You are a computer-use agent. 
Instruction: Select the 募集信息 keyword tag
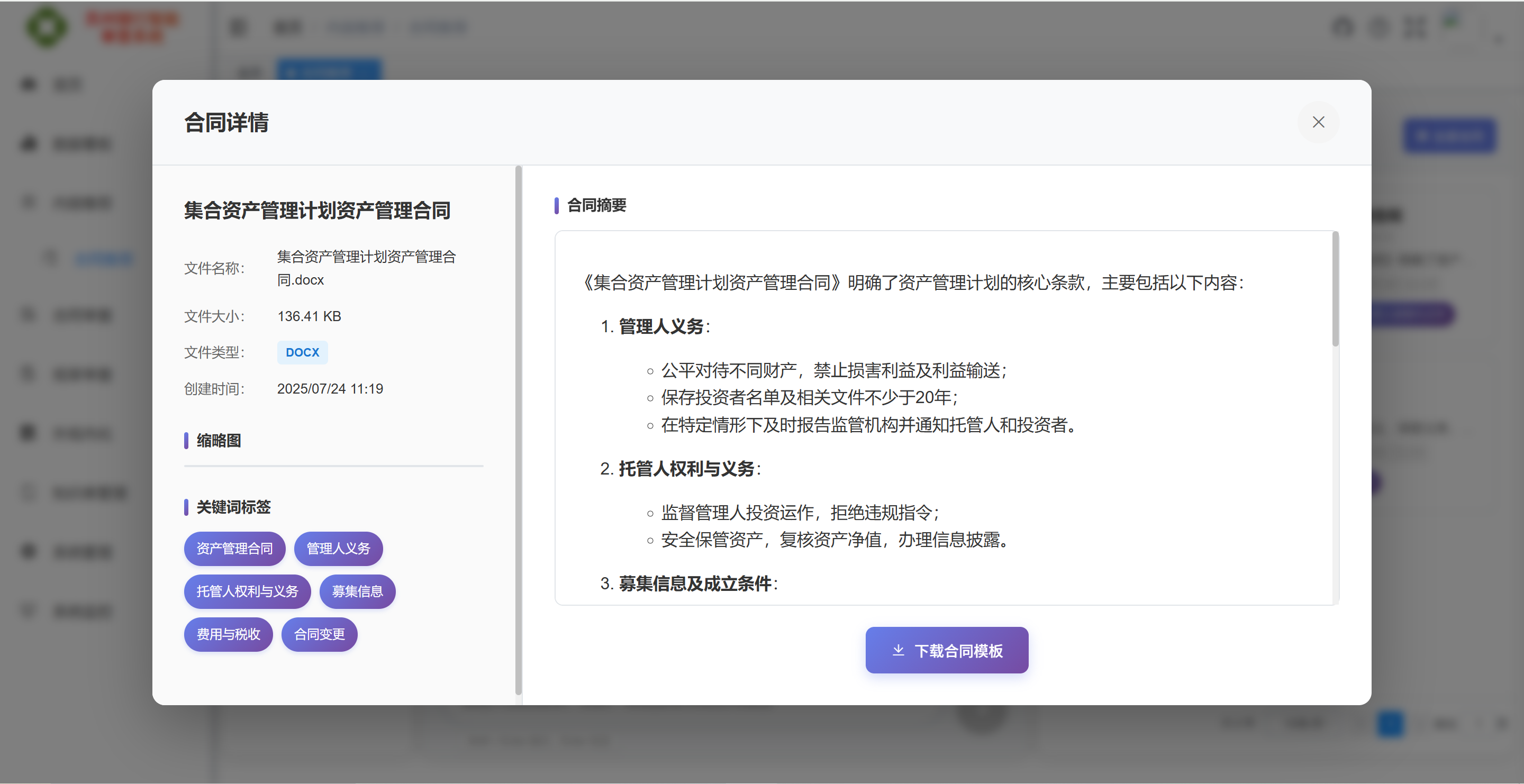pyautogui.click(x=357, y=591)
